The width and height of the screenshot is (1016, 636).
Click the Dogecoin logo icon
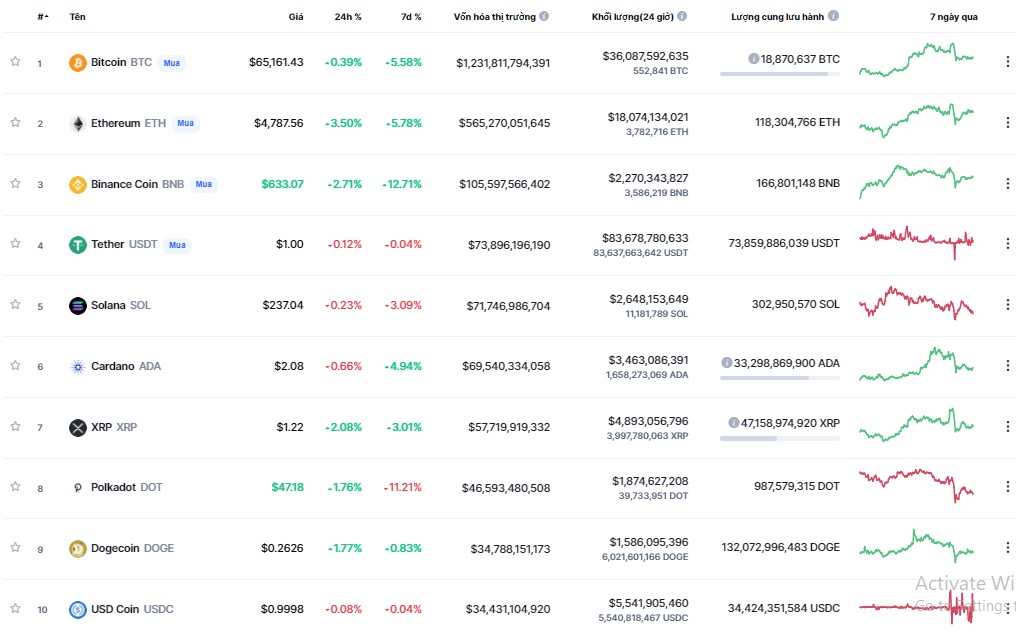point(78,549)
